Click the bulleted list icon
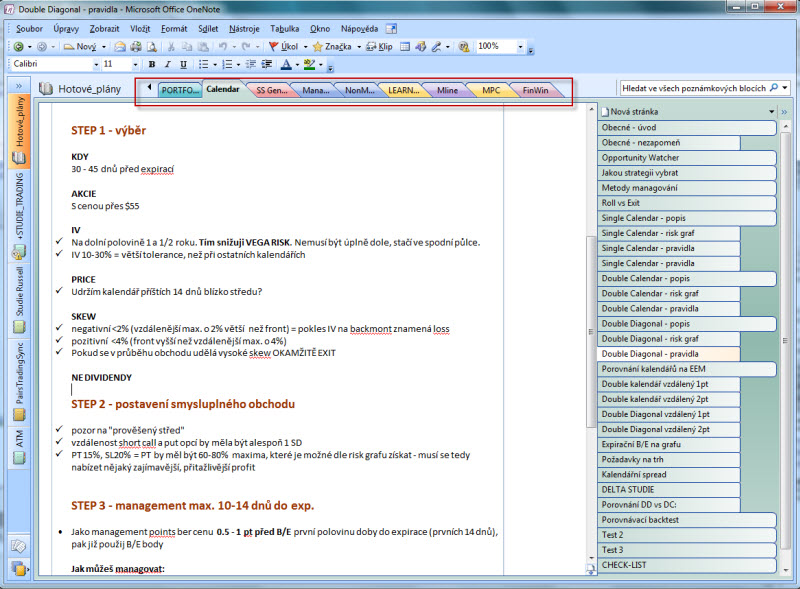The width and height of the screenshot is (800, 589). pyautogui.click(x=204, y=64)
